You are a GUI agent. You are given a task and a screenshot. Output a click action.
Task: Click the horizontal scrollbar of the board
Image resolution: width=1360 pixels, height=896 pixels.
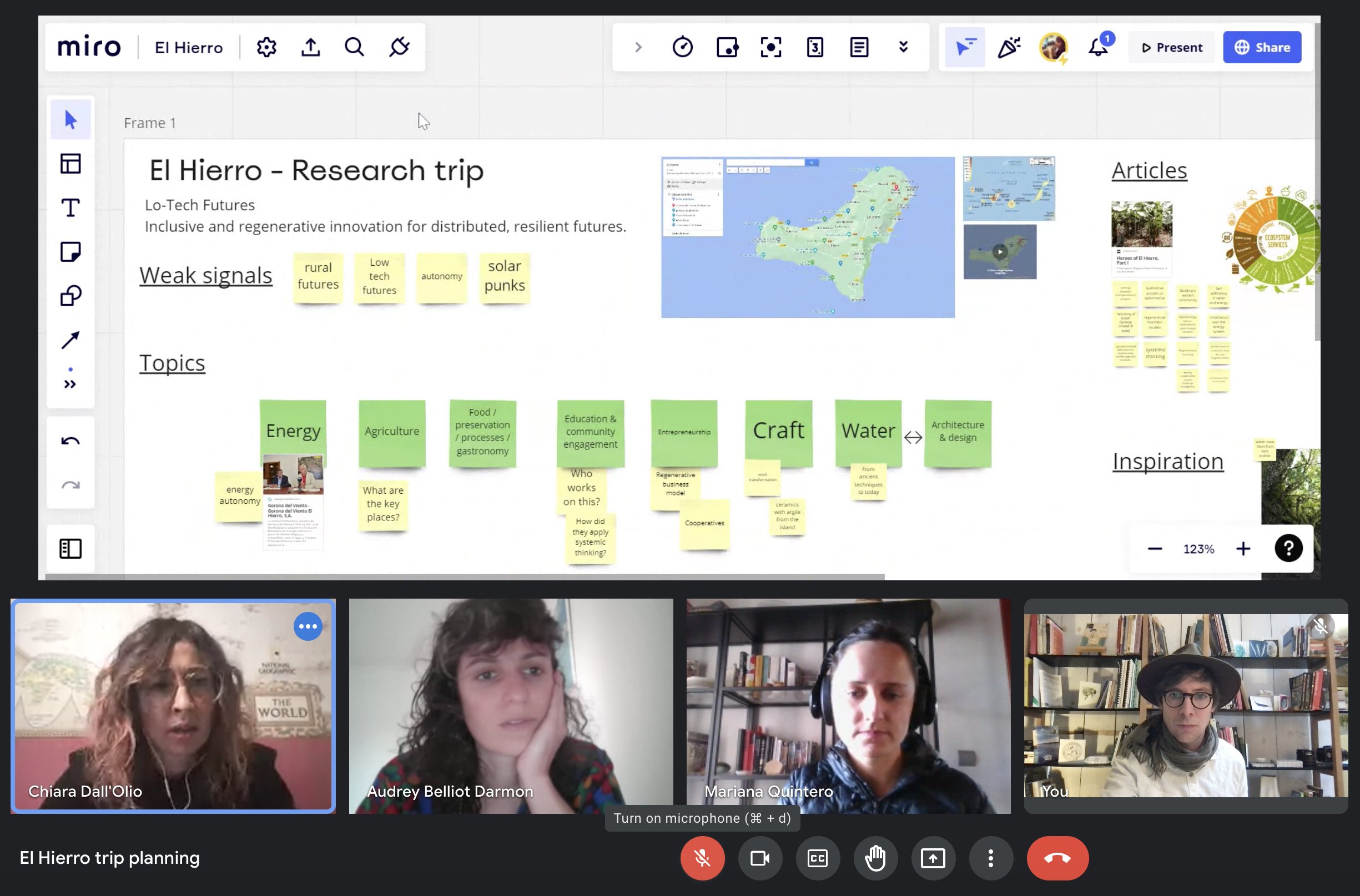point(464,576)
